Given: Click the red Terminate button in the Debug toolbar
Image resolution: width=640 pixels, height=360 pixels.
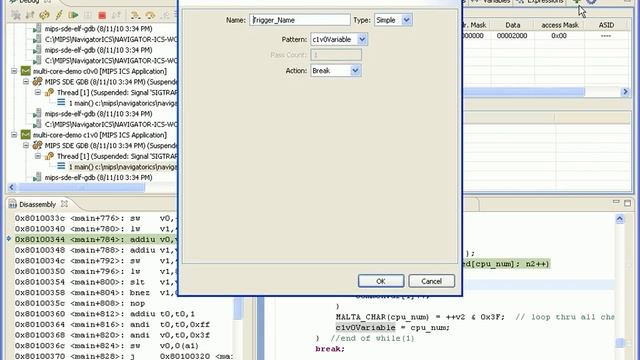Looking at the screenshot, I should point(102,16).
